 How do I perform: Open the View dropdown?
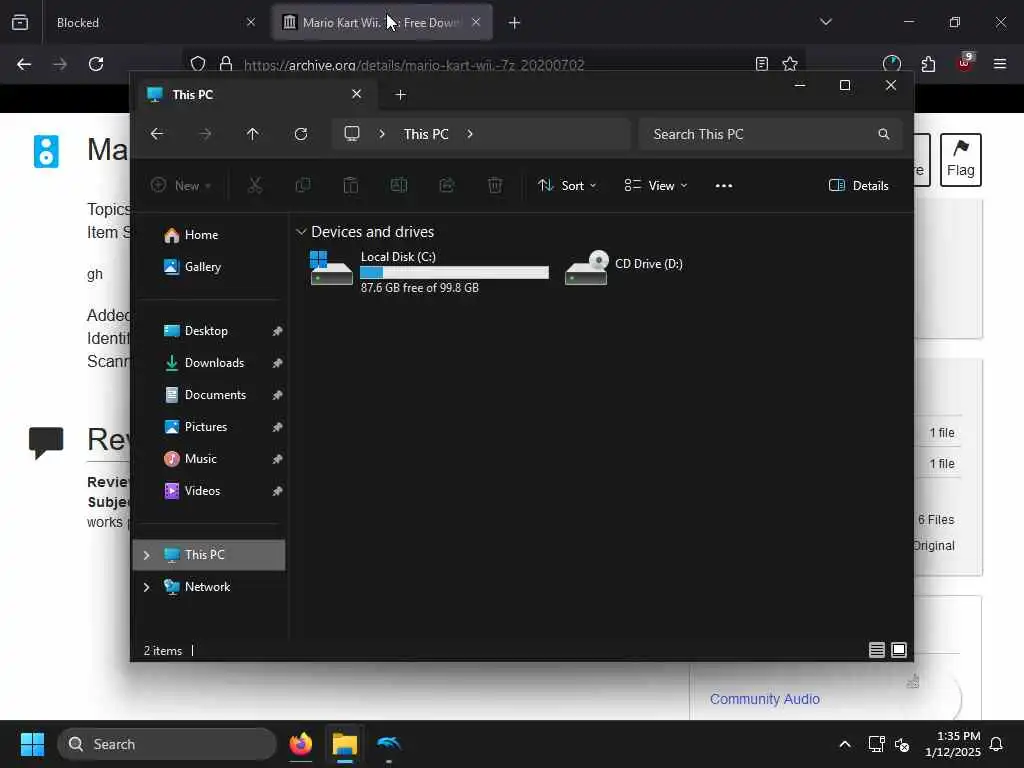pyautogui.click(x=655, y=185)
